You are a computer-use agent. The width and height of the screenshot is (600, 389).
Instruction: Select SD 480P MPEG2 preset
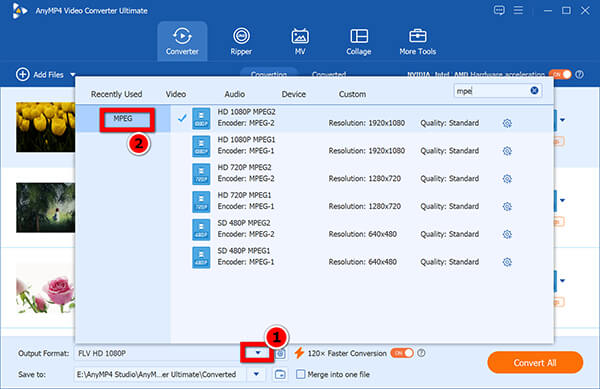pyautogui.click(x=362, y=229)
